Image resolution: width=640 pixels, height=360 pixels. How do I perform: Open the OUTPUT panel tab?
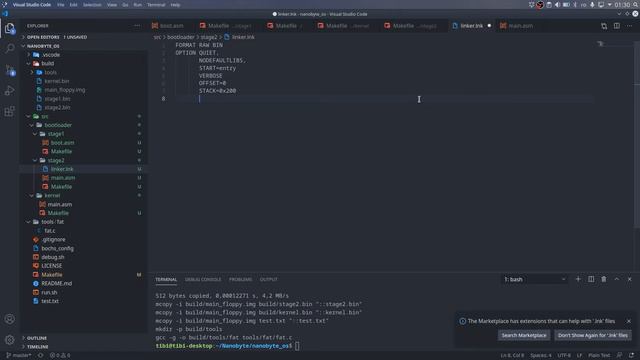(x=269, y=280)
